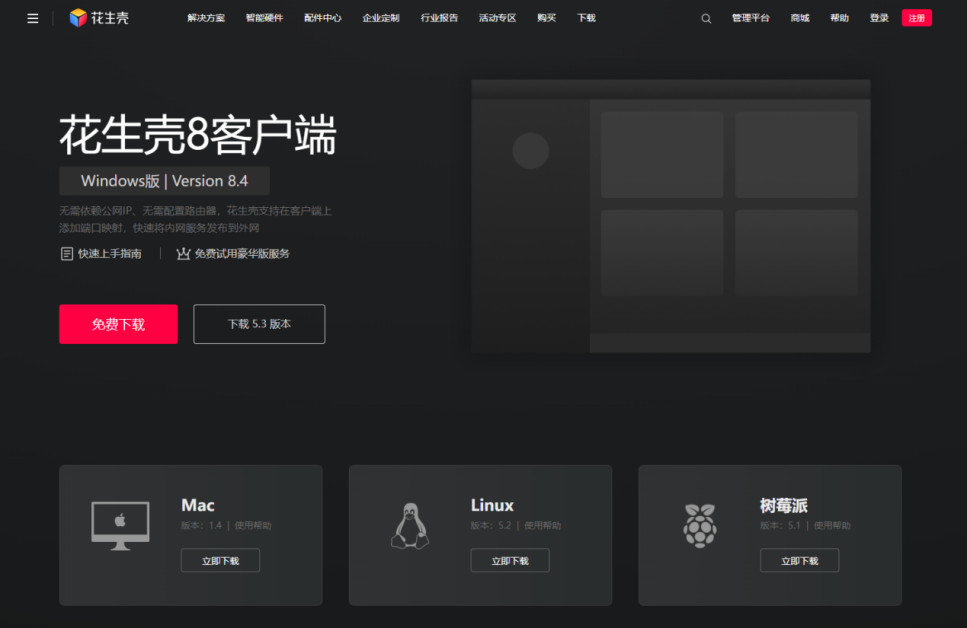The width and height of the screenshot is (967, 628).
Task: Click the Windows版 | Version 8.4 label
Action: point(164,181)
